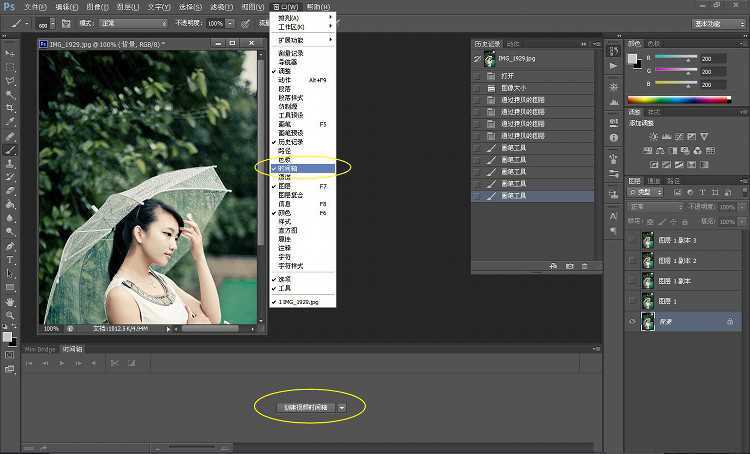Click the create video timeline button
Image resolution: width=750 pixels, height=454 pixels.
tap(307, 408)
